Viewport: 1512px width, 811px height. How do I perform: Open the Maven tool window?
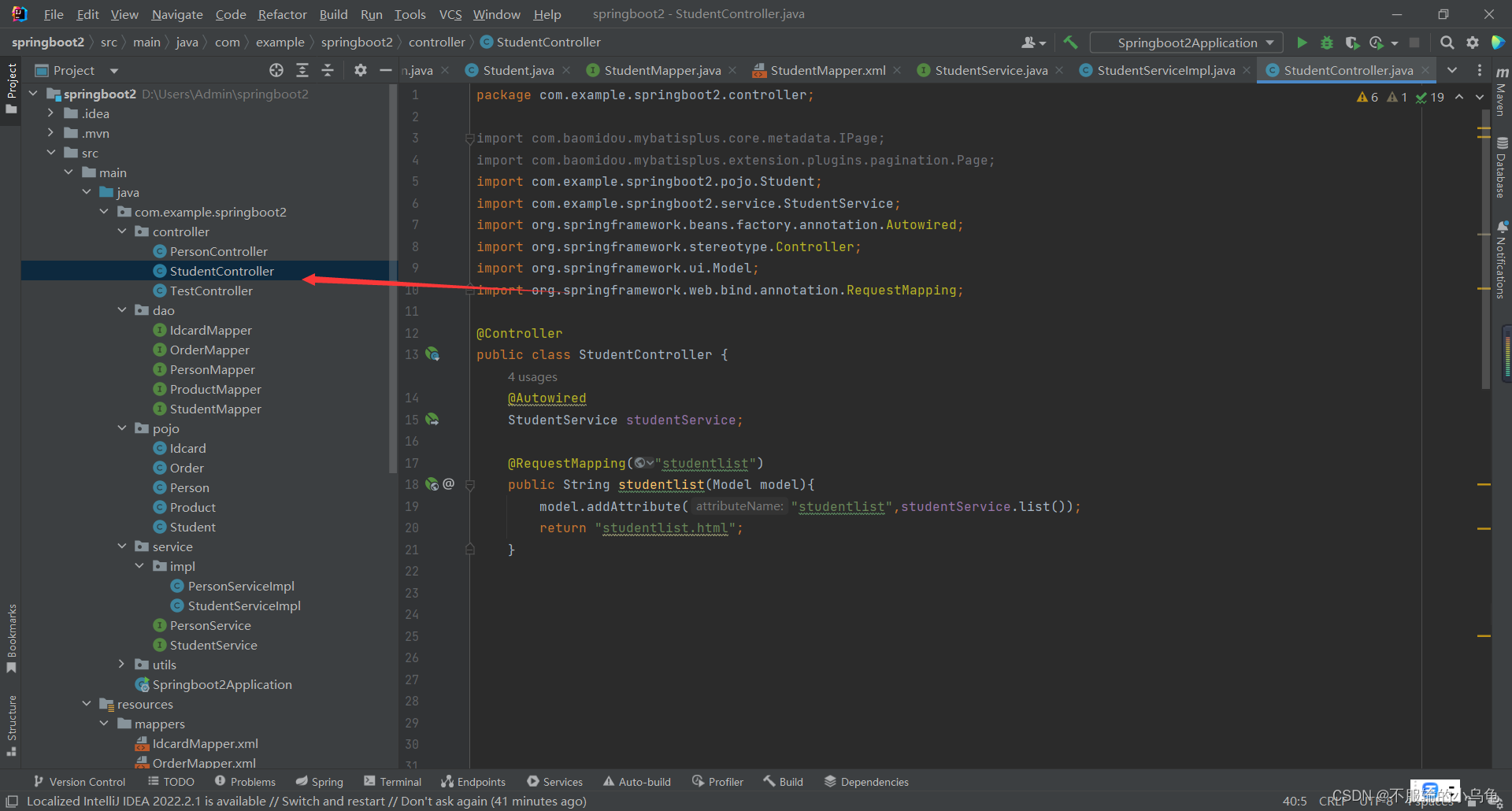[x=1502, y=93]
